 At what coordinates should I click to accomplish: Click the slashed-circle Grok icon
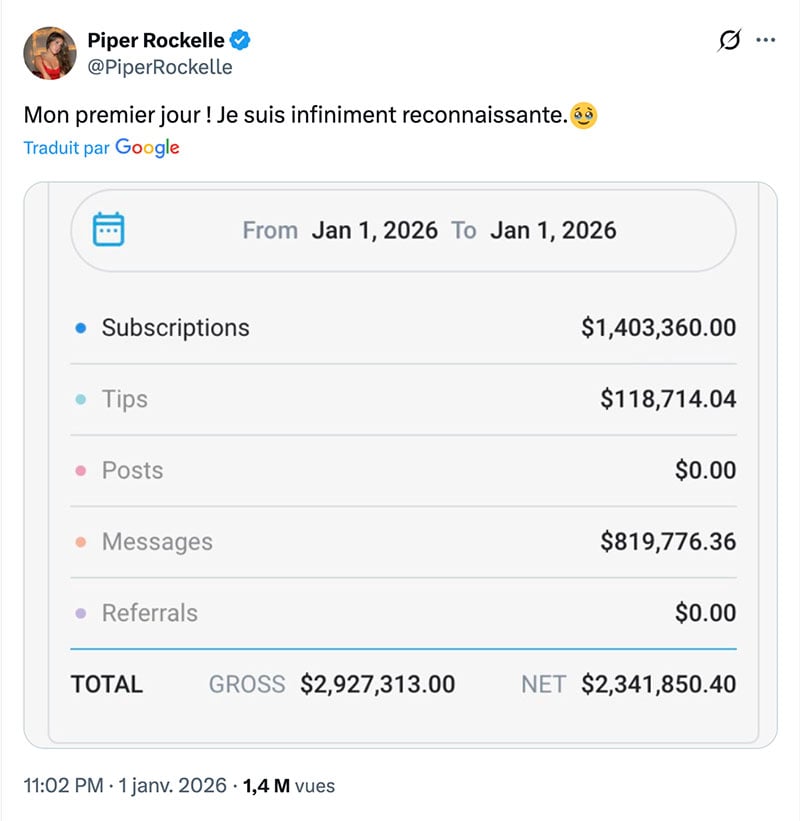[730, 41]
